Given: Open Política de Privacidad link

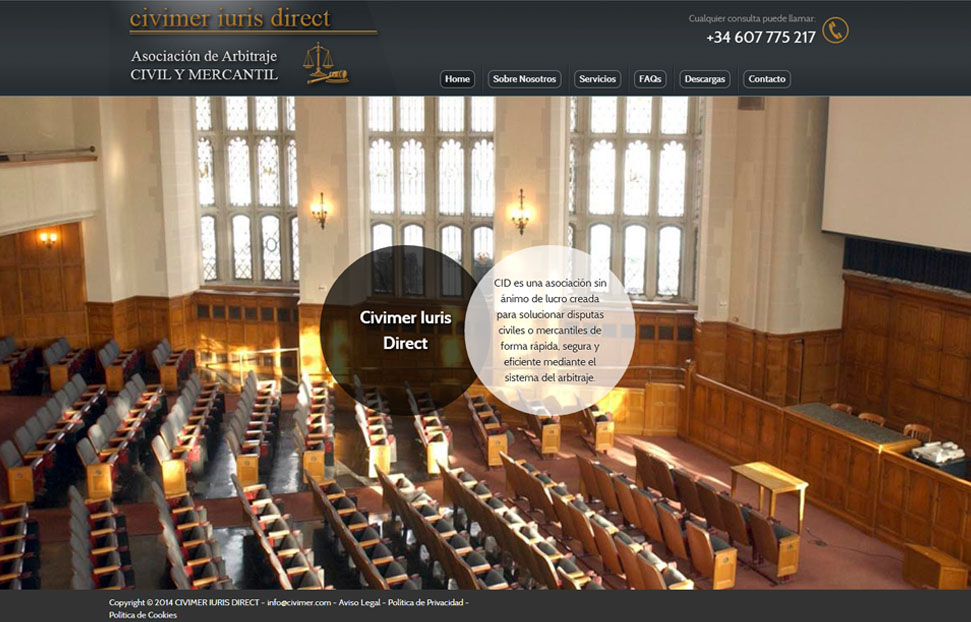Looking at the screenshot, I should [425, 602].
